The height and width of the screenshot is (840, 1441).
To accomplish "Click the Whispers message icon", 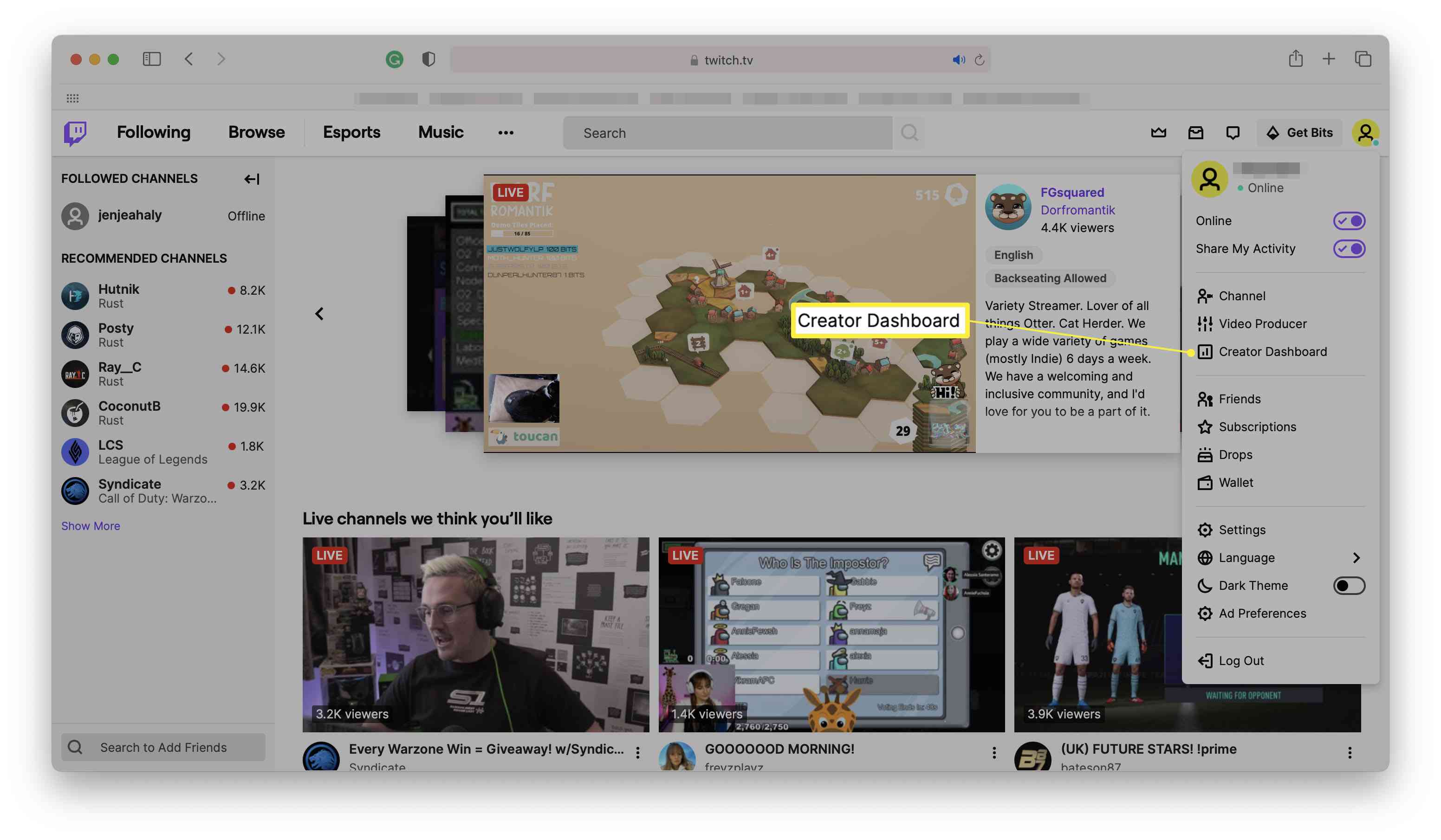I will [1232, 132].
